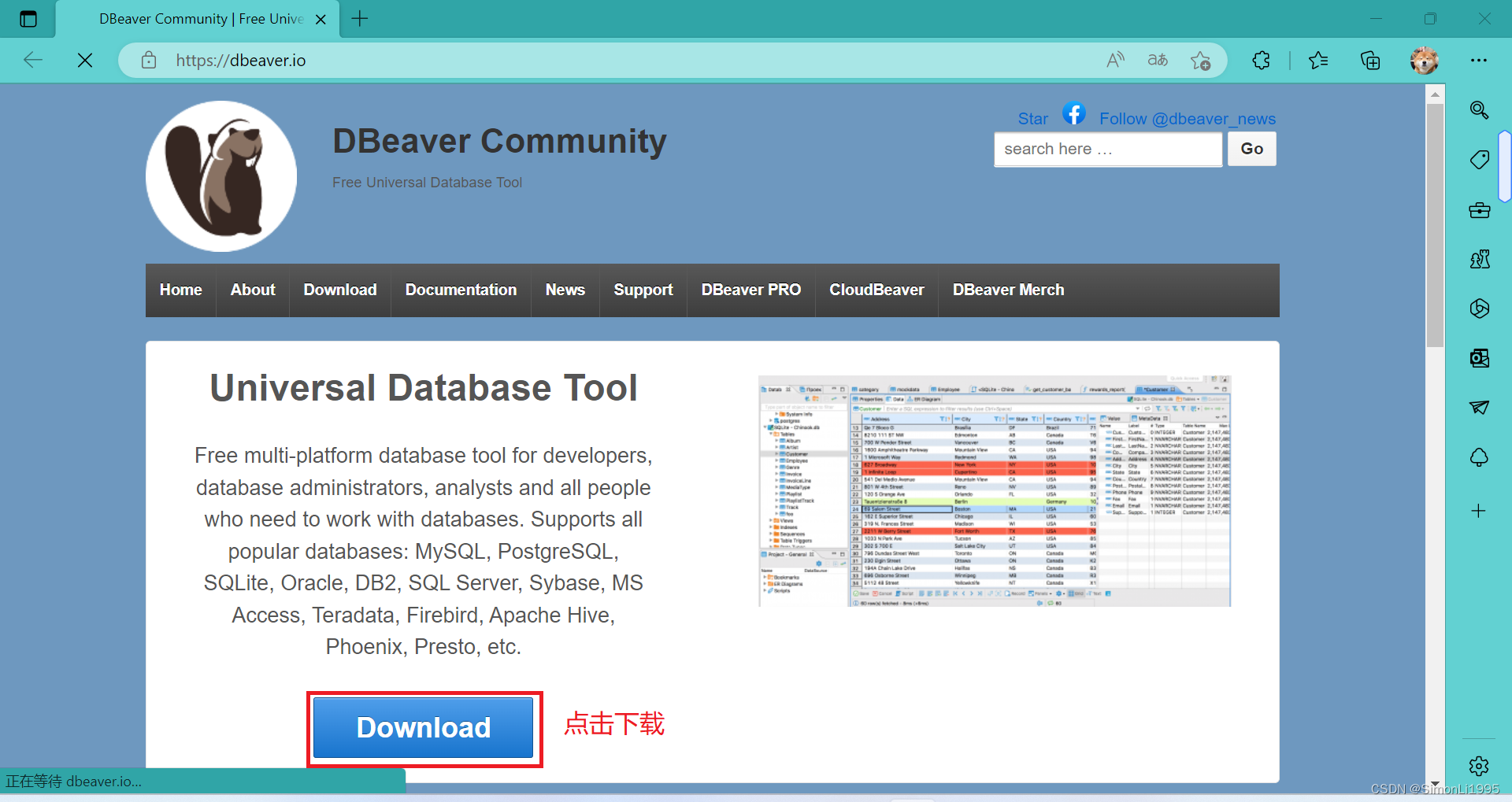
Task: Open the CloudBeaver menu item
Action: tap(876, 290)
